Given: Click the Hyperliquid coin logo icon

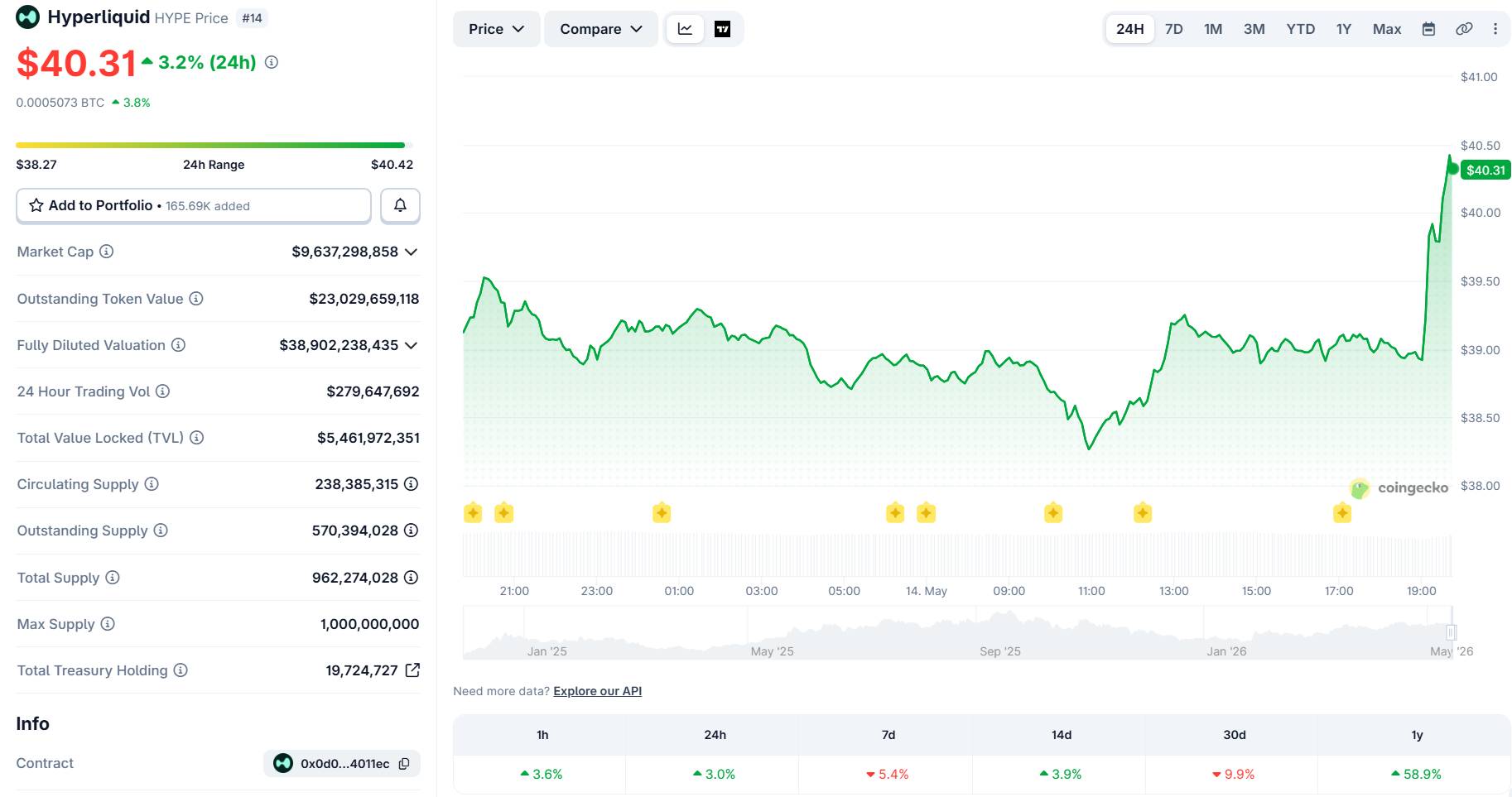Looking at the screenshot, I should coord(27,17).
